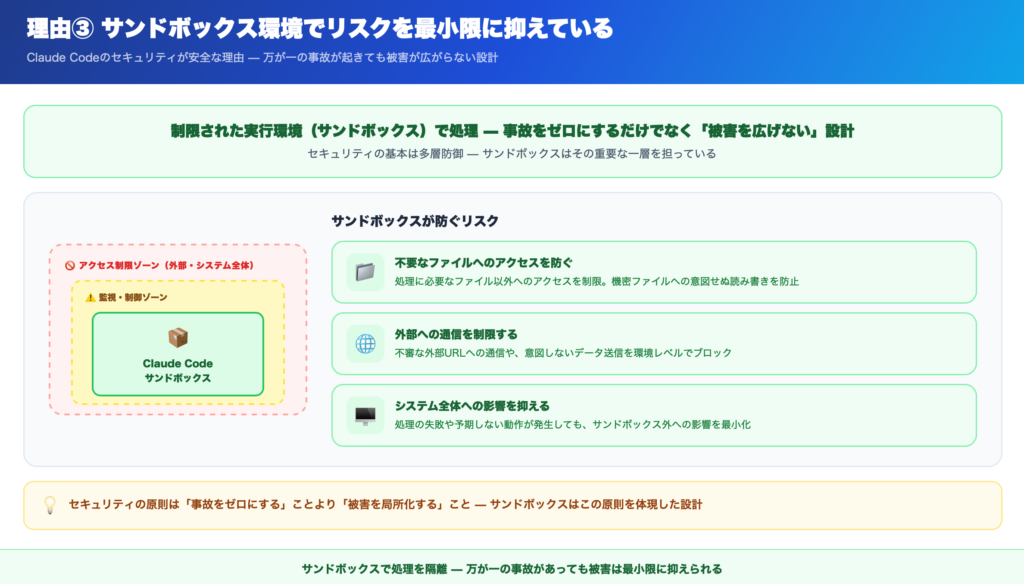Click the red prohibited icon by アクセス制限ゾーン

coord(70,266)
